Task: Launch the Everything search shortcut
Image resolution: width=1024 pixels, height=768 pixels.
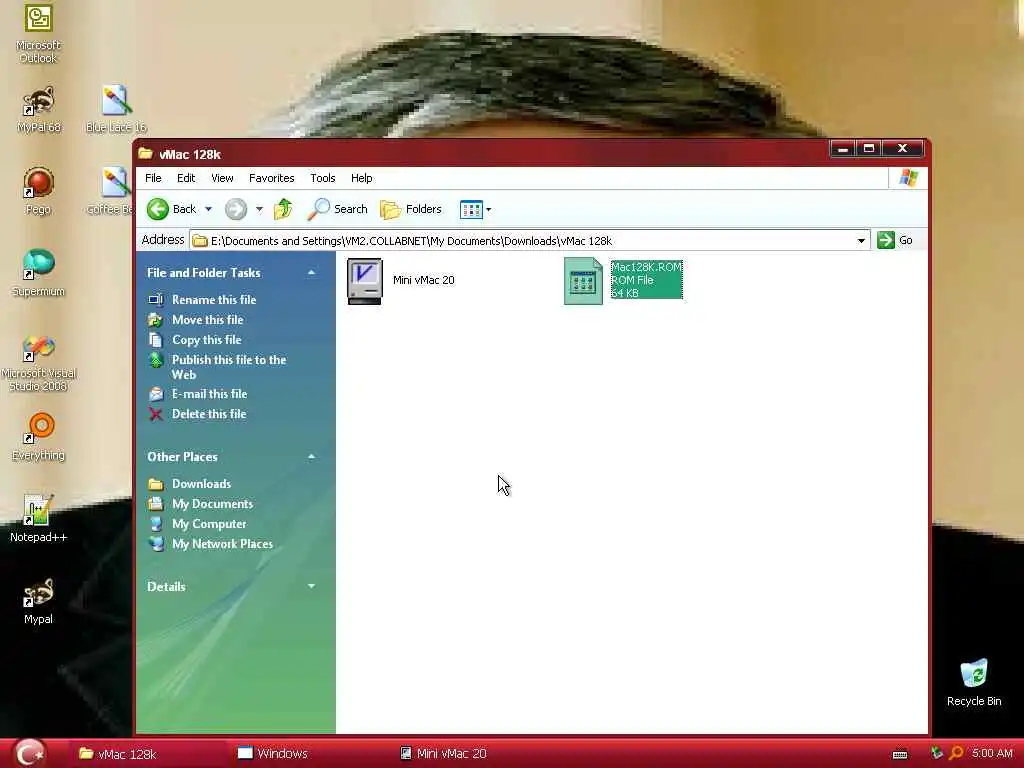Action: (x=39, y=437)
